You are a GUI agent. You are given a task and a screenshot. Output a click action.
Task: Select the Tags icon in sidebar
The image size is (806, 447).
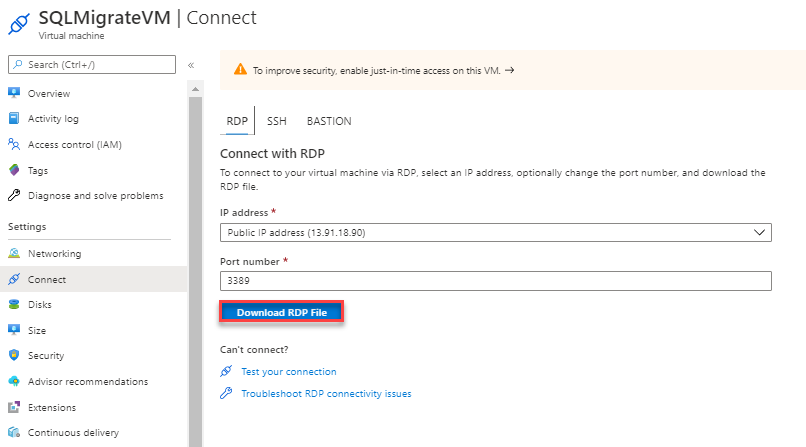[x=14, y=170]
